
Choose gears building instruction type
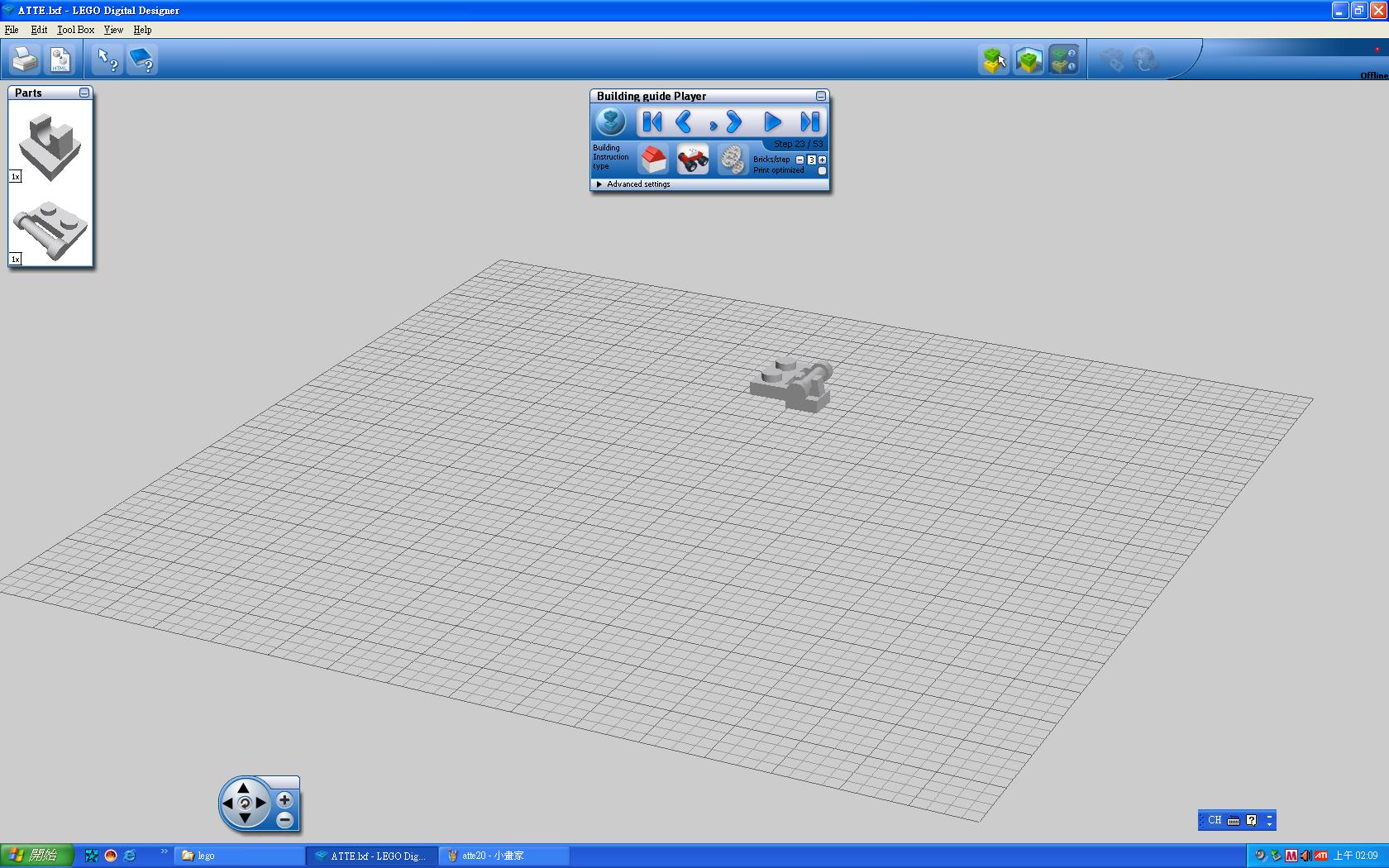(x=732, y=159)
